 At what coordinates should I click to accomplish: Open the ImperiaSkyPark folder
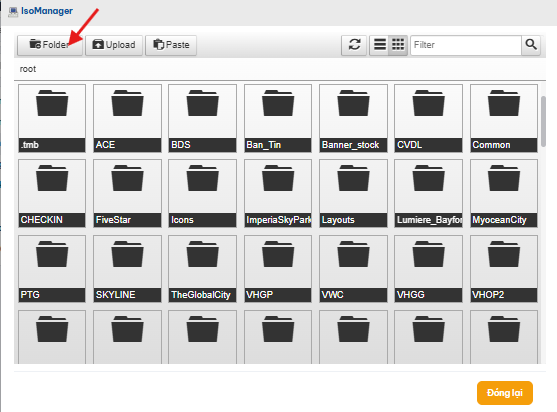(278, 193)
